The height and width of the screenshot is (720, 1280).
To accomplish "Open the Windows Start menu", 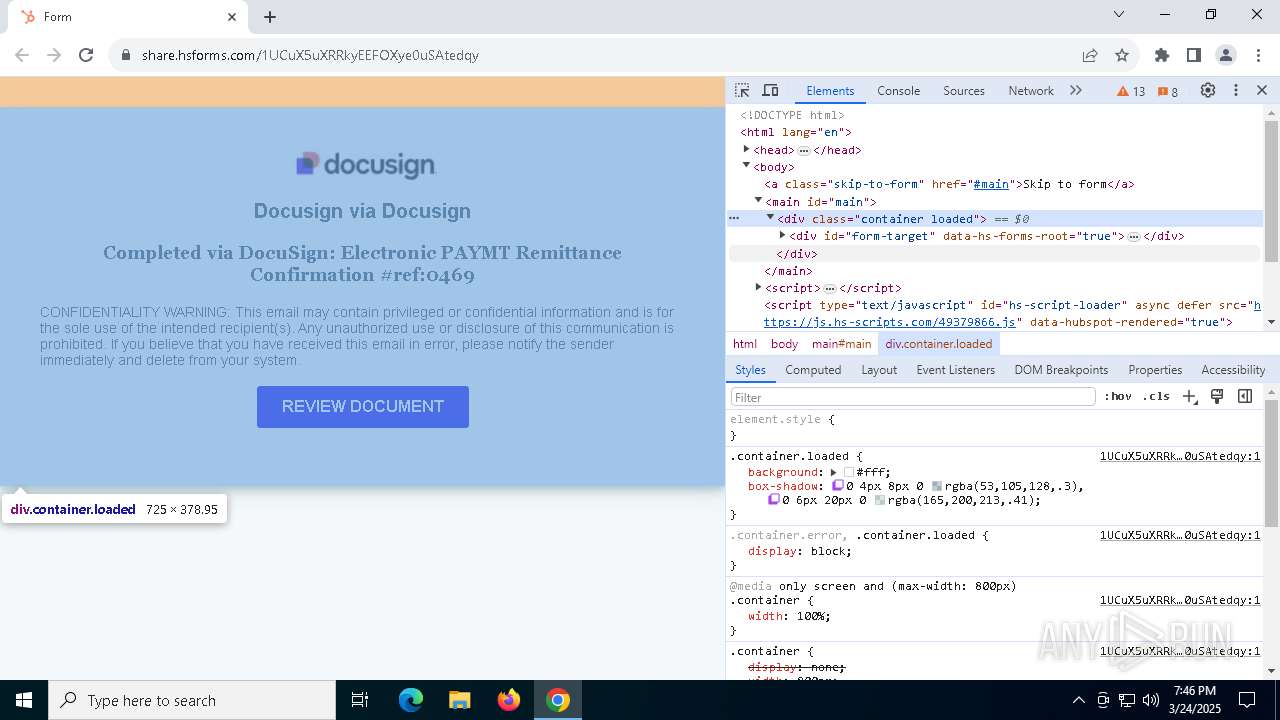I will [x=24, y=700].
